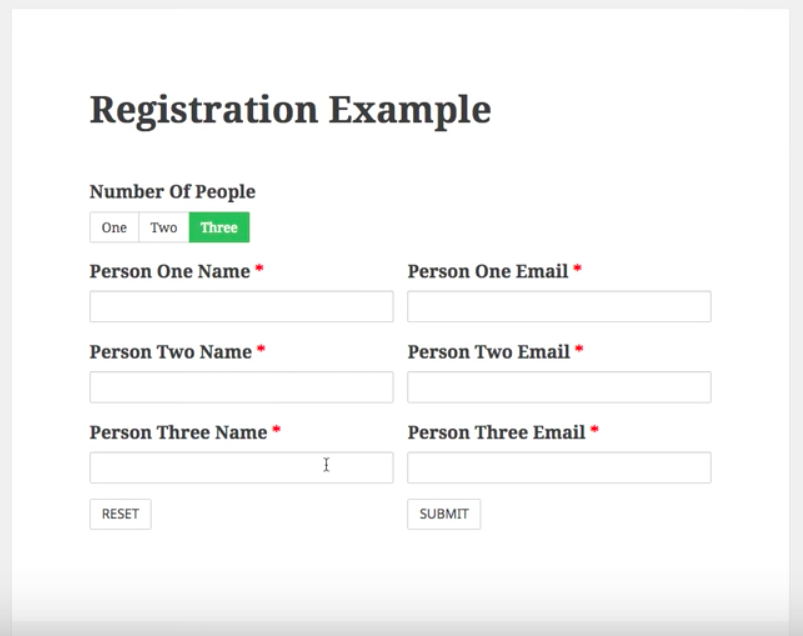Click the Person One Name input field
Viewport: 803px width, 636px height.
241,307
